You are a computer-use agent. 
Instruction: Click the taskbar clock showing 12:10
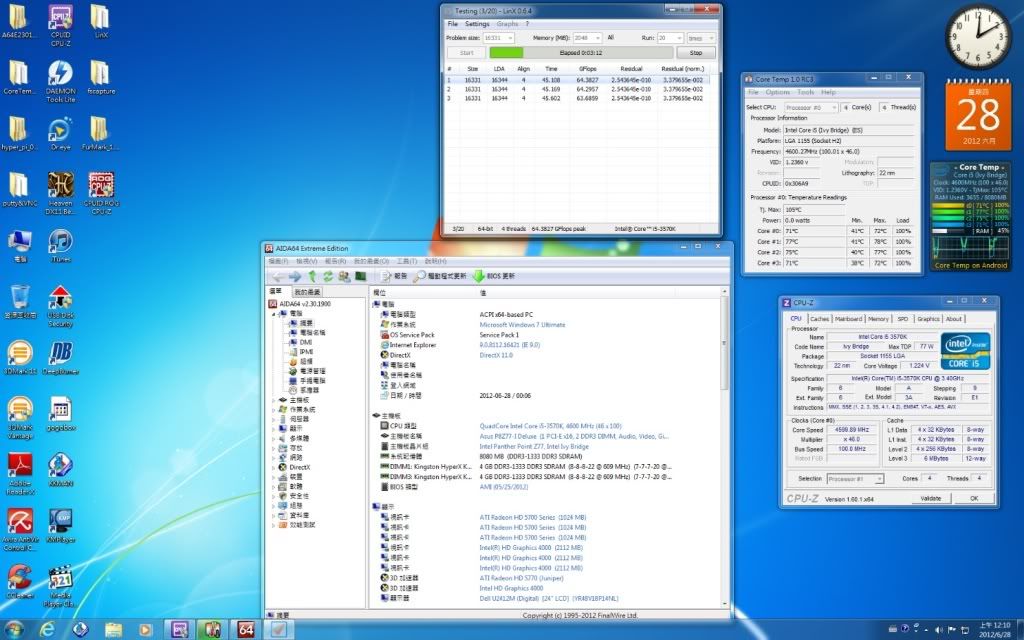tap(995, 630)
